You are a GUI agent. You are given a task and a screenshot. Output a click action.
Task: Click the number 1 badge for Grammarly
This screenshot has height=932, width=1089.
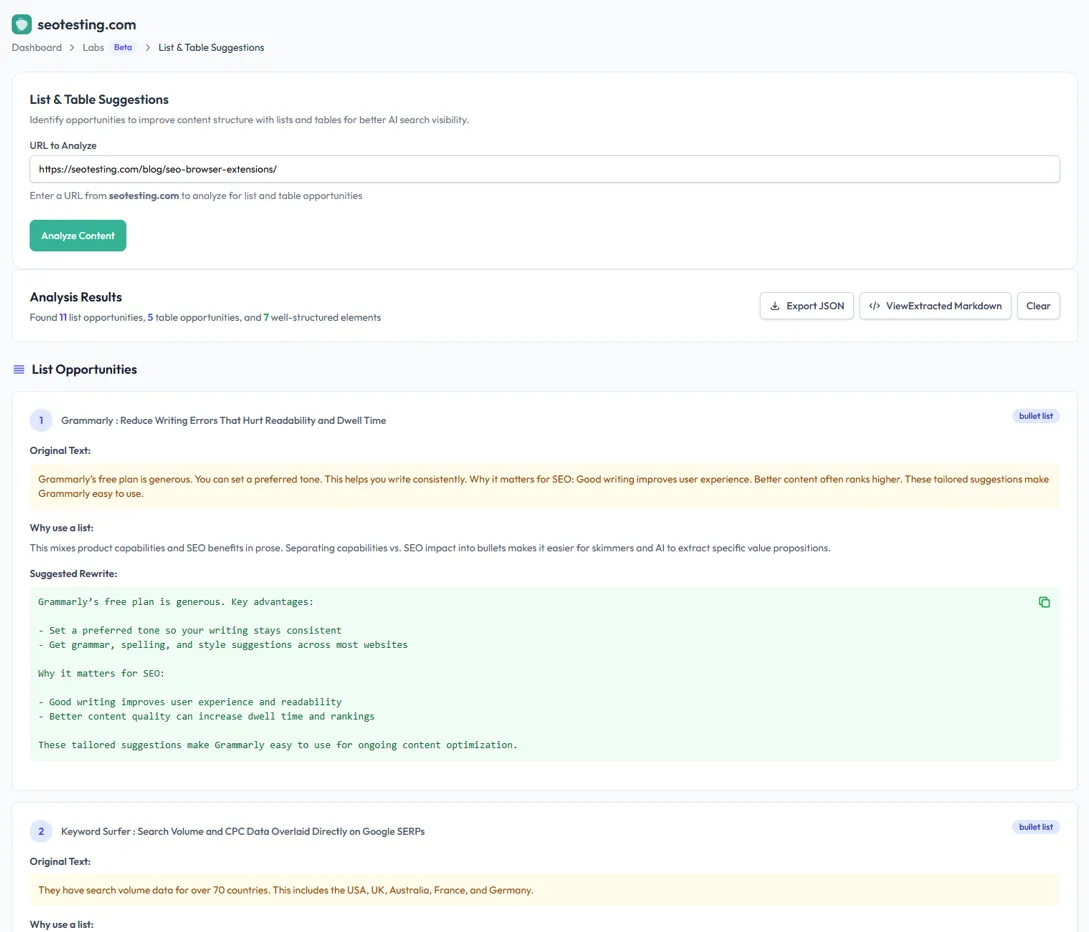[41, 420]
